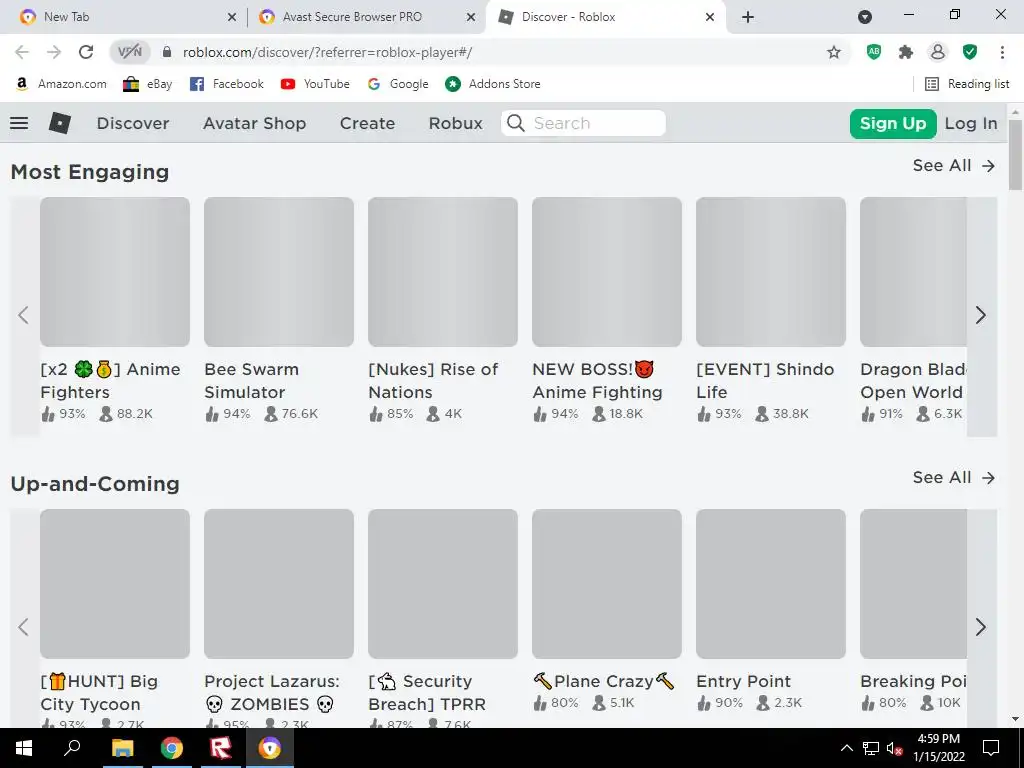See All Up-and-Coming games
1024x768 pixels.
coord(953,477)
